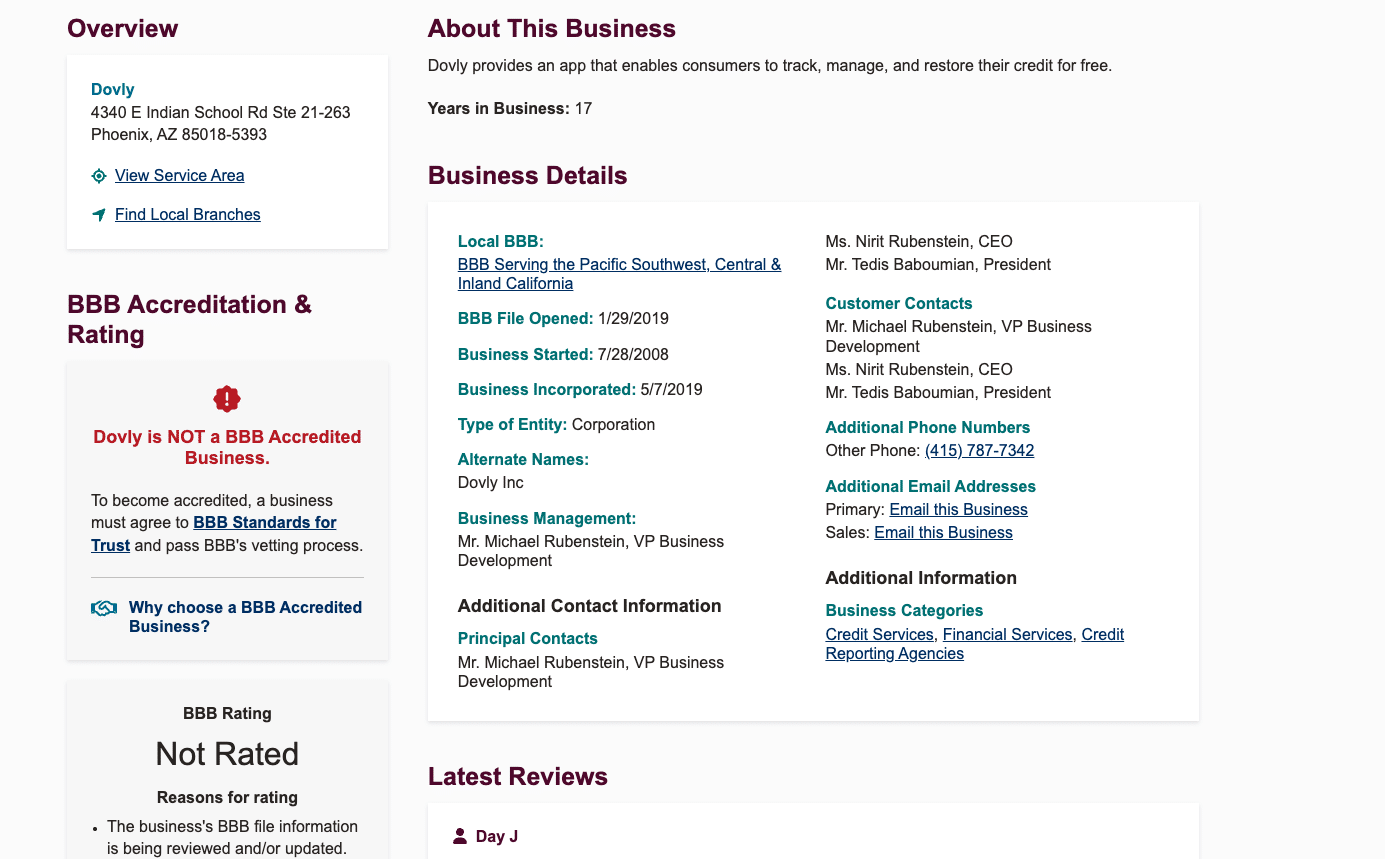The height and width of the screenshot is (859, 1385).
Task: Click Why choose a BBB Accredited Business
Action: pyautogui.click(x=244, y=616)
